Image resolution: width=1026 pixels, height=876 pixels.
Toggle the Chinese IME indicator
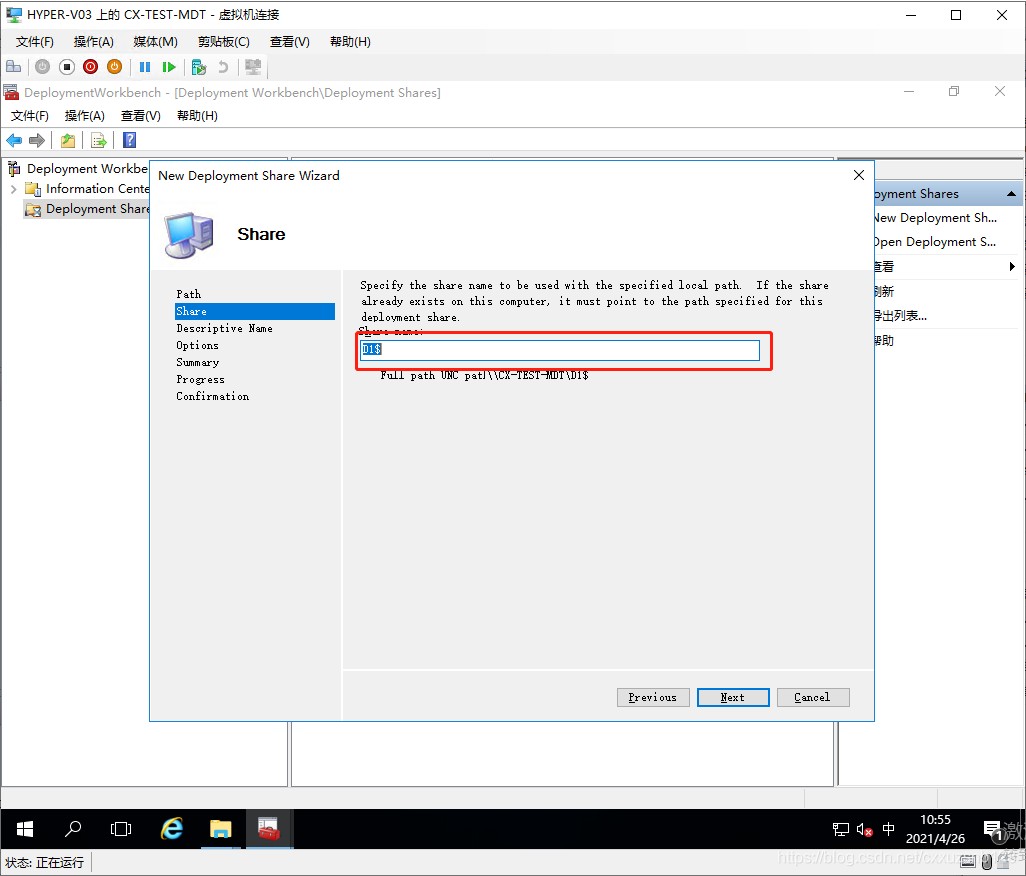[889, 830]
